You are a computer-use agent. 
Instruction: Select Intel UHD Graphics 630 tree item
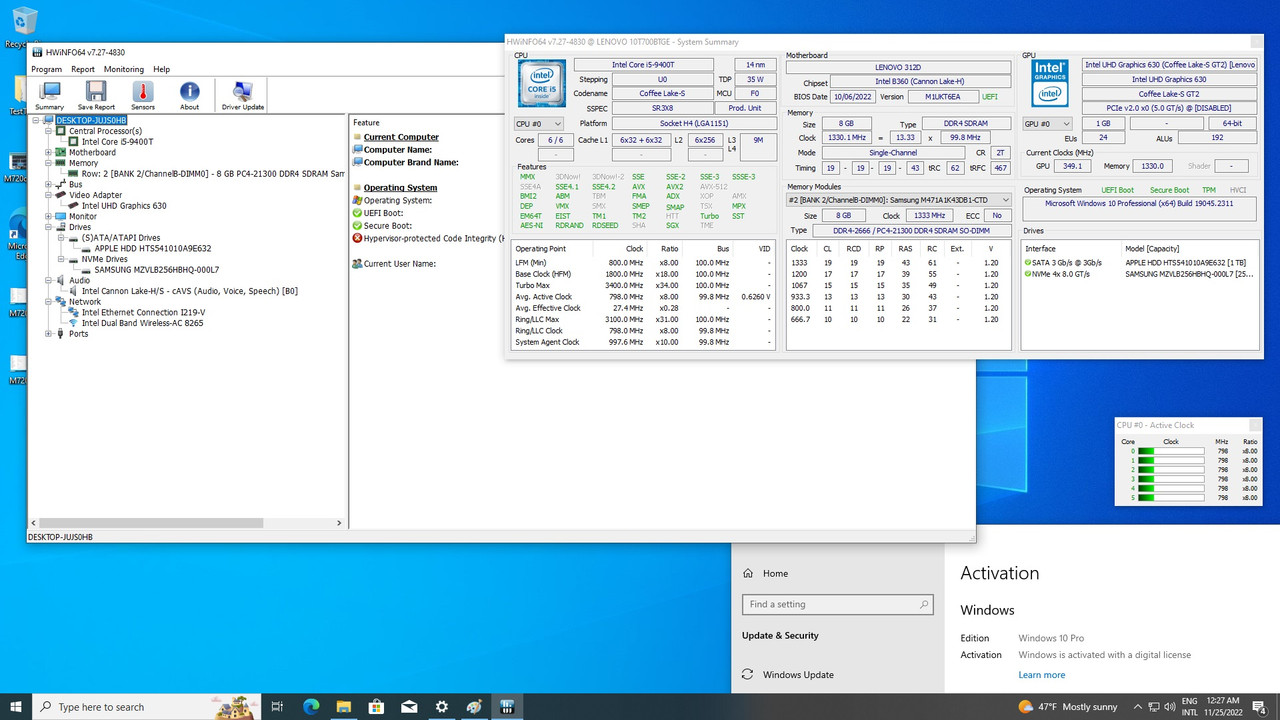(x=124, y=206)
